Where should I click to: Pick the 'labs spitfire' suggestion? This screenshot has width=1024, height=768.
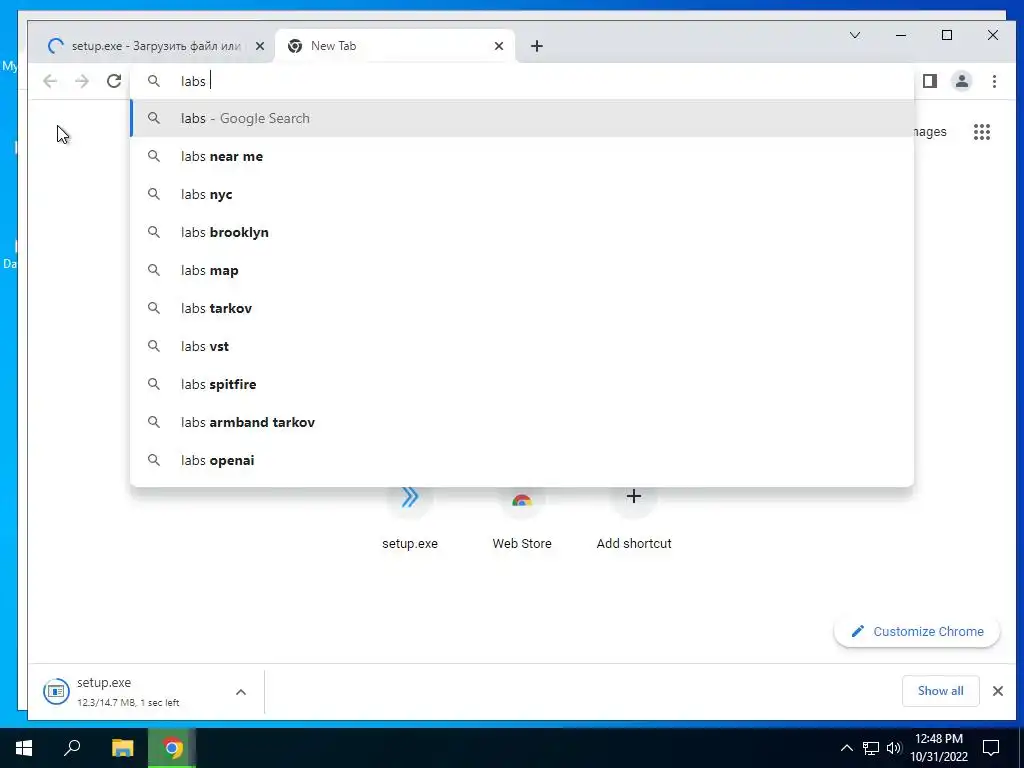pyautogui.click(x=522, y=383)
